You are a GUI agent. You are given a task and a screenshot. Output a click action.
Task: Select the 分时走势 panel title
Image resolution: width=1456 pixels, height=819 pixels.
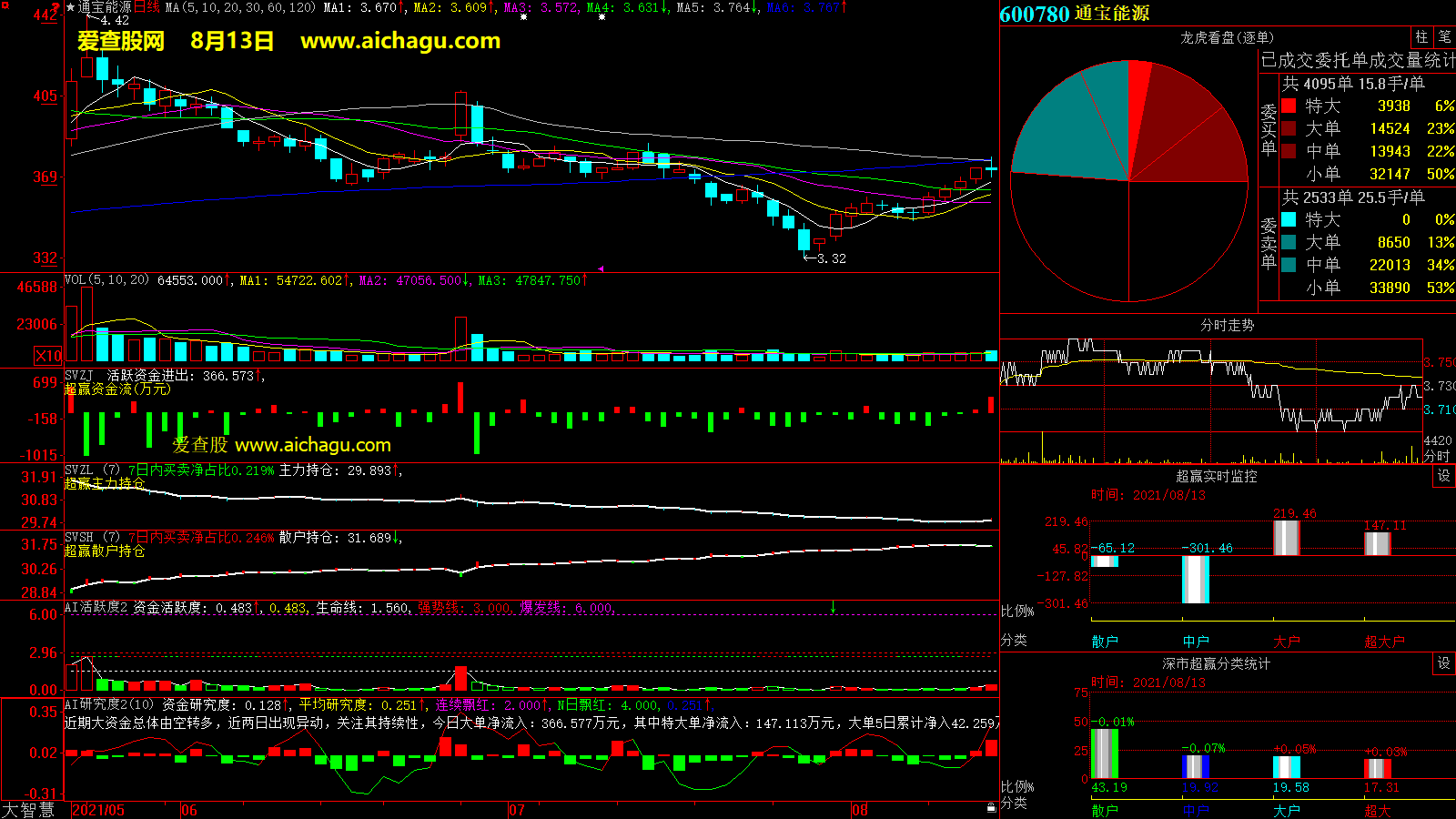tap(1227, 325)
